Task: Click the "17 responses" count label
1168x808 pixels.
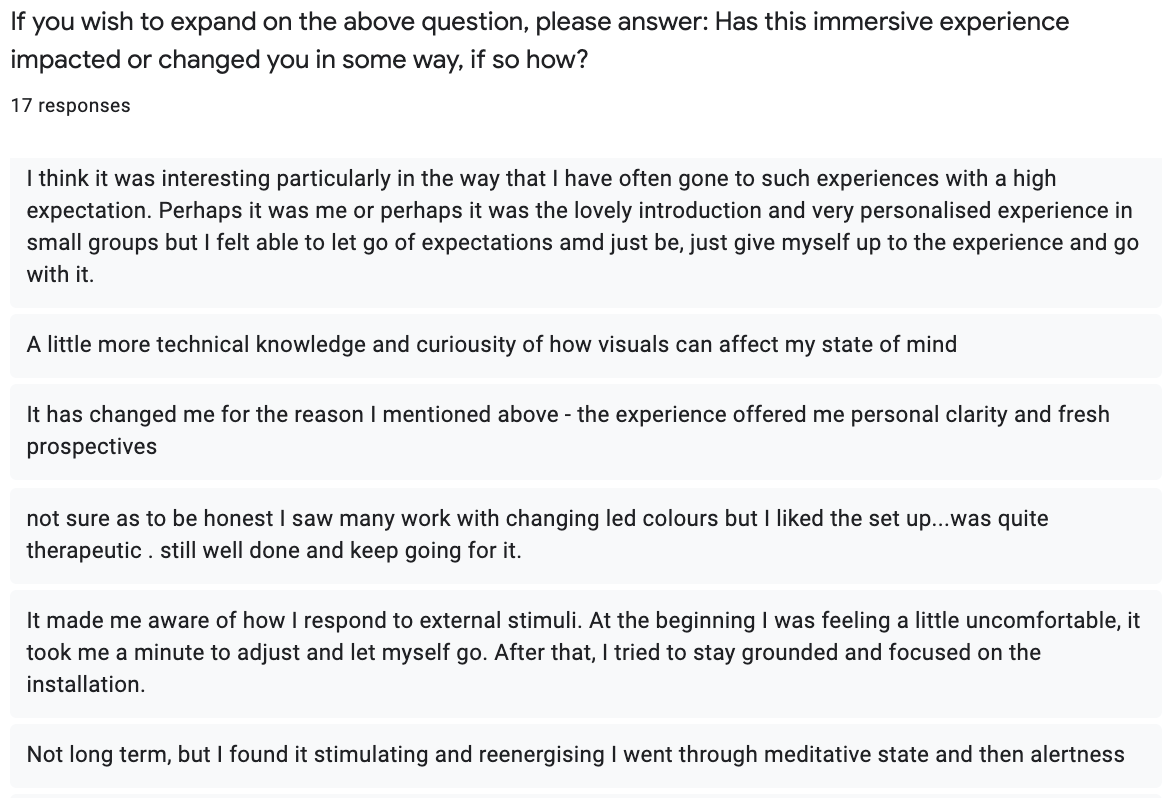Action: coord(70,105)
